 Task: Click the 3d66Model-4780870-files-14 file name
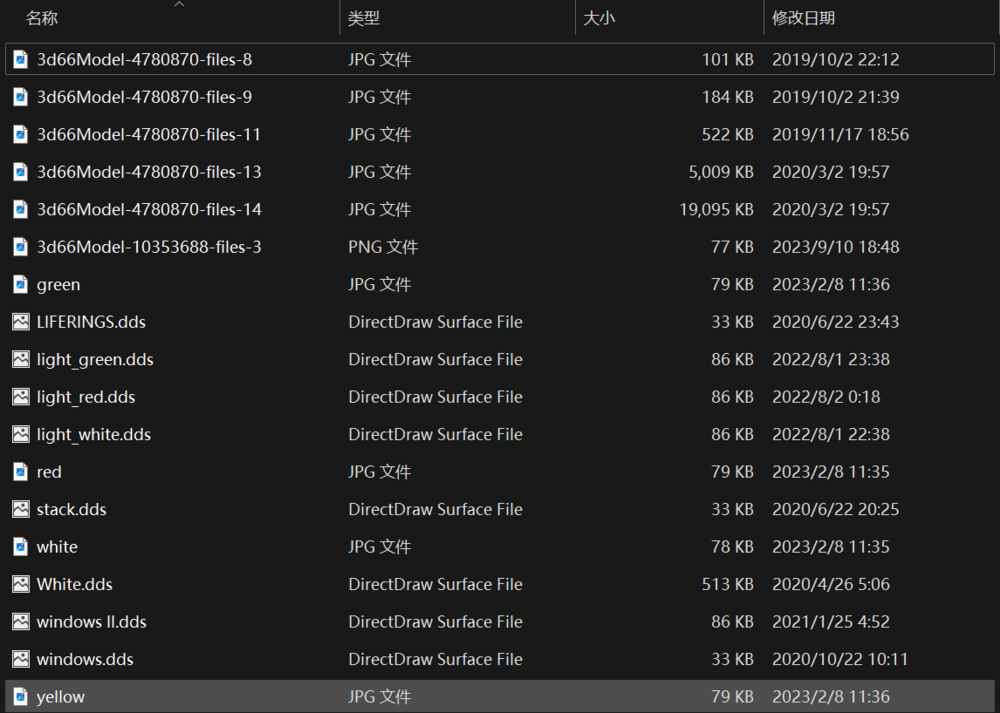pos(149,210)
